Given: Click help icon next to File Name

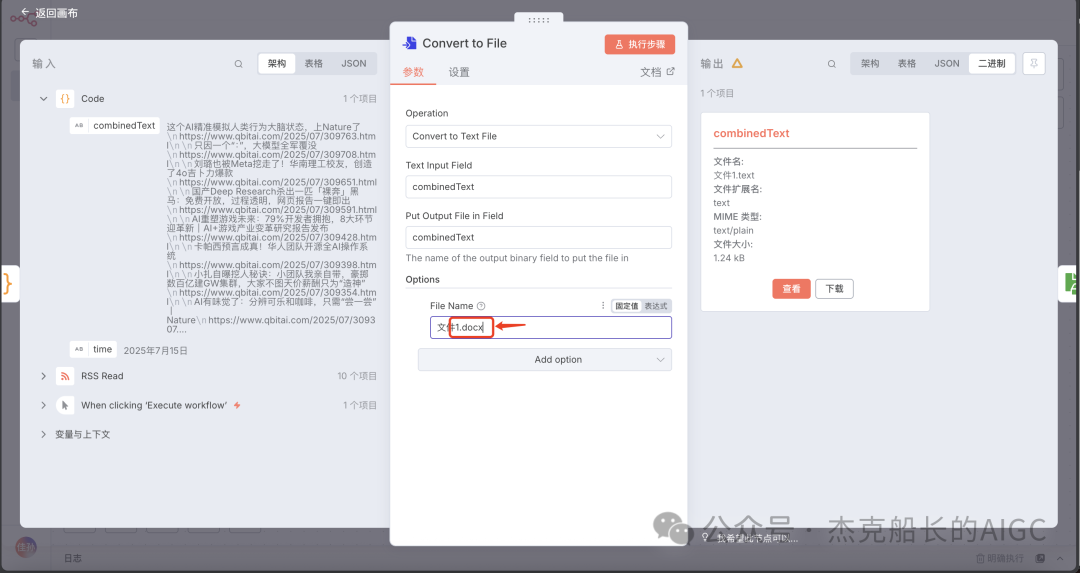Looking at the screenshot, I should (481, 306).
